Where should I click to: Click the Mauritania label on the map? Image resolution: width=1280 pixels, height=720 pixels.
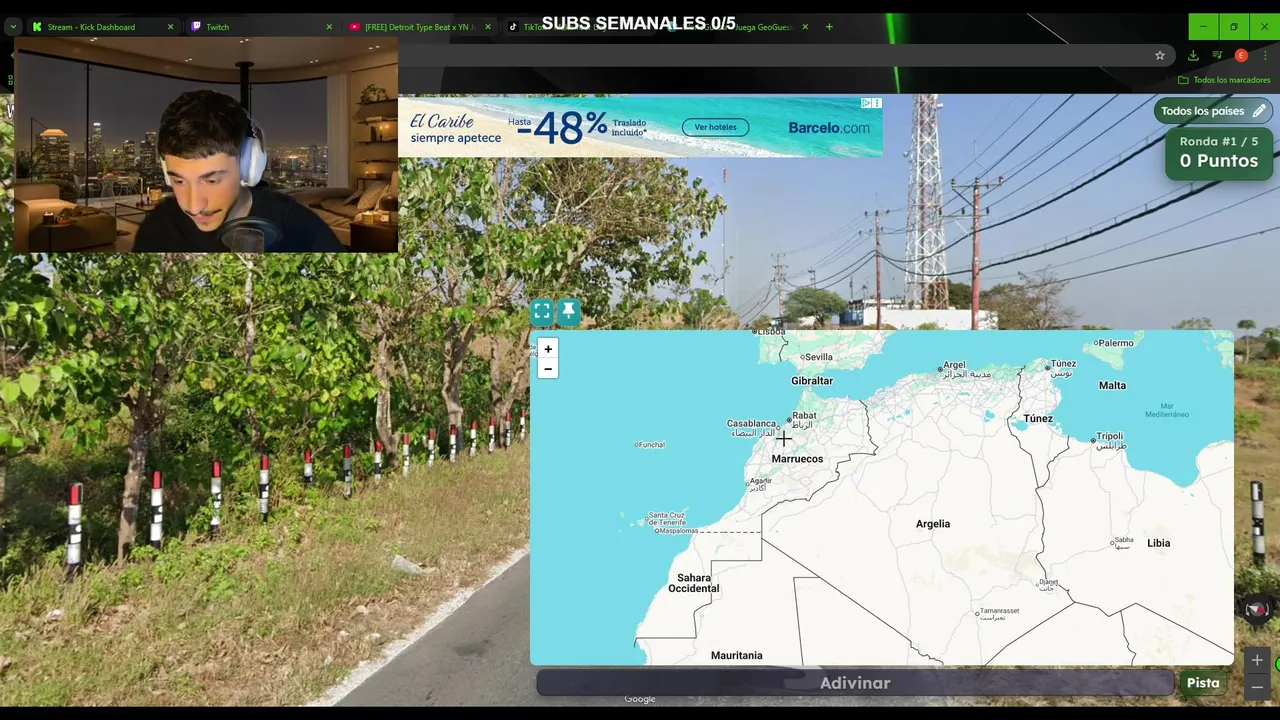point(736,655)
